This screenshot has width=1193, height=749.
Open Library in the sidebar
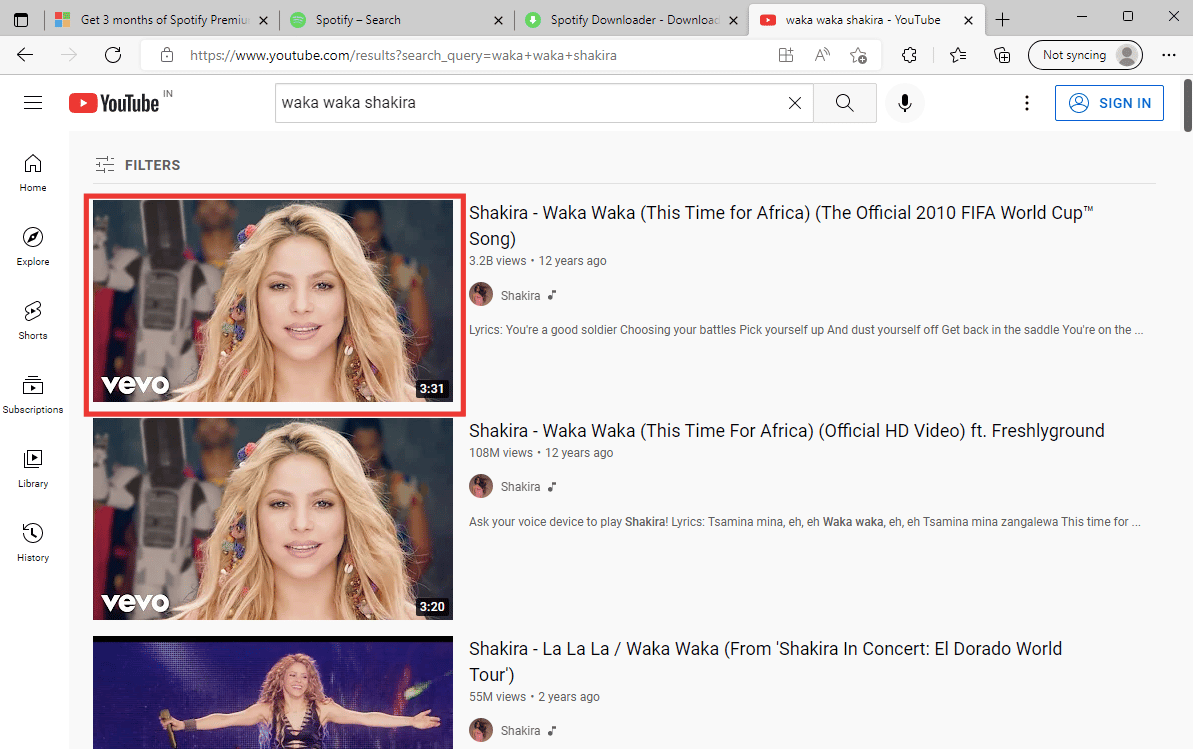[x=33, y=468]
